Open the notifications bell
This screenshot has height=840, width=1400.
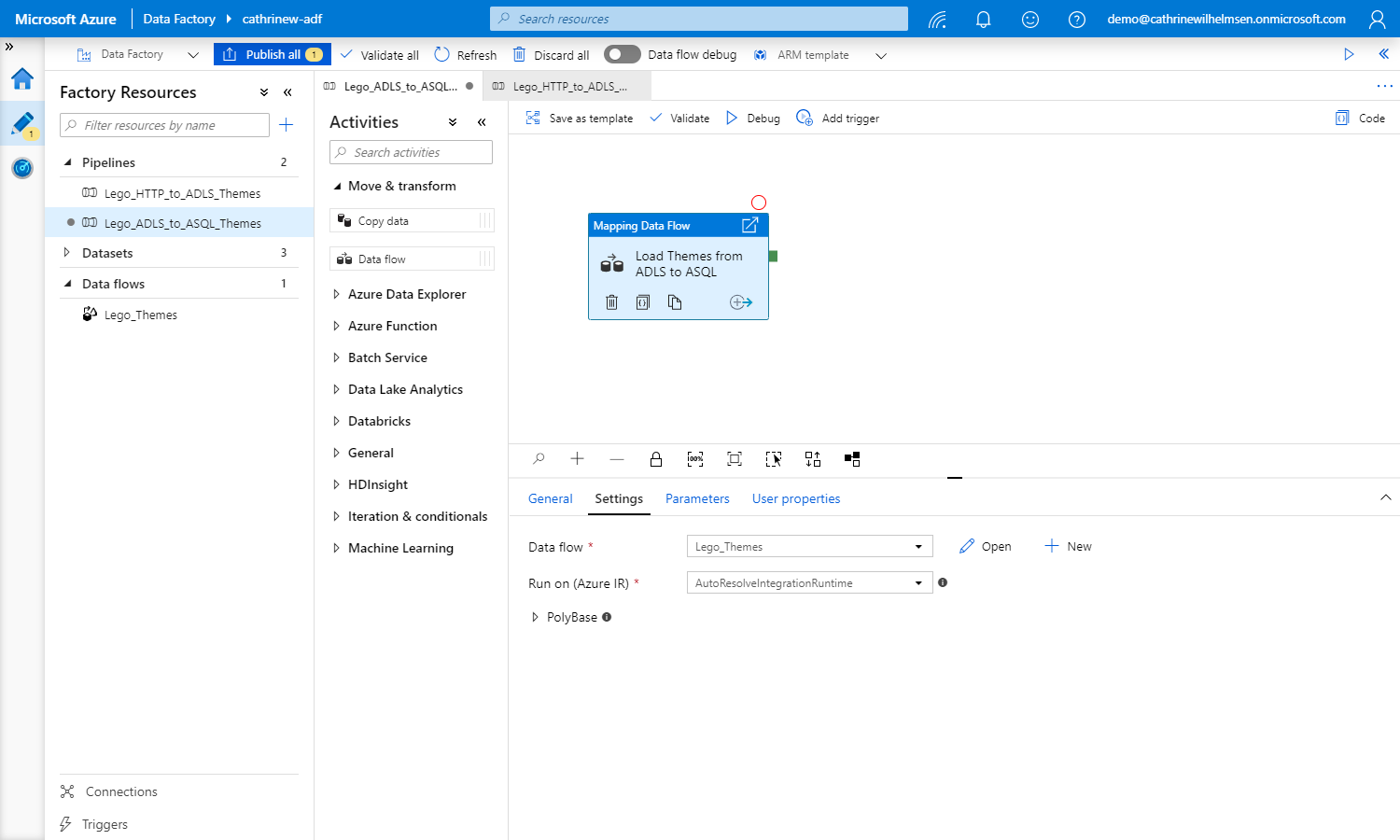click(983, 19)
